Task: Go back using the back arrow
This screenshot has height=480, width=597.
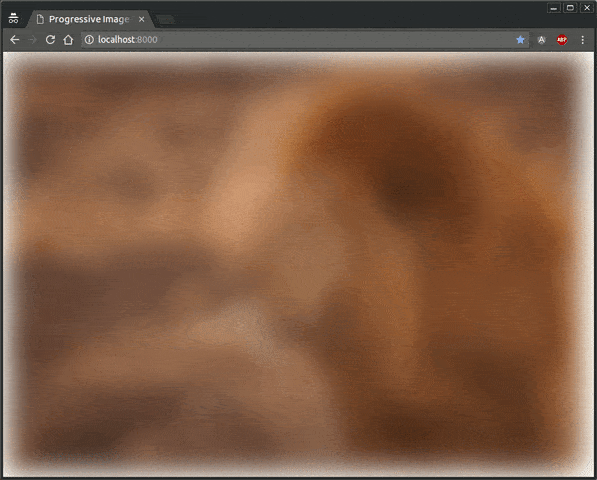Action: click(x=14, y=40)
